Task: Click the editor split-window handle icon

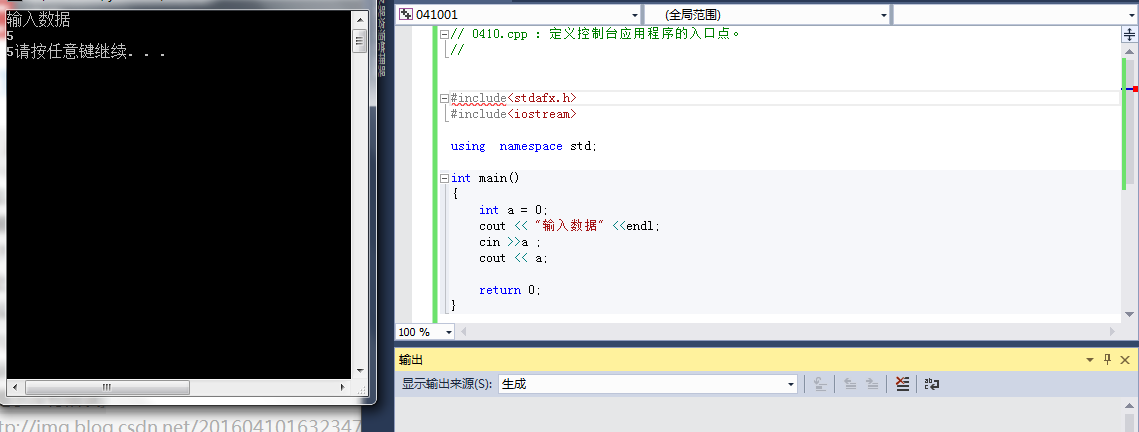Action: 1130,34
